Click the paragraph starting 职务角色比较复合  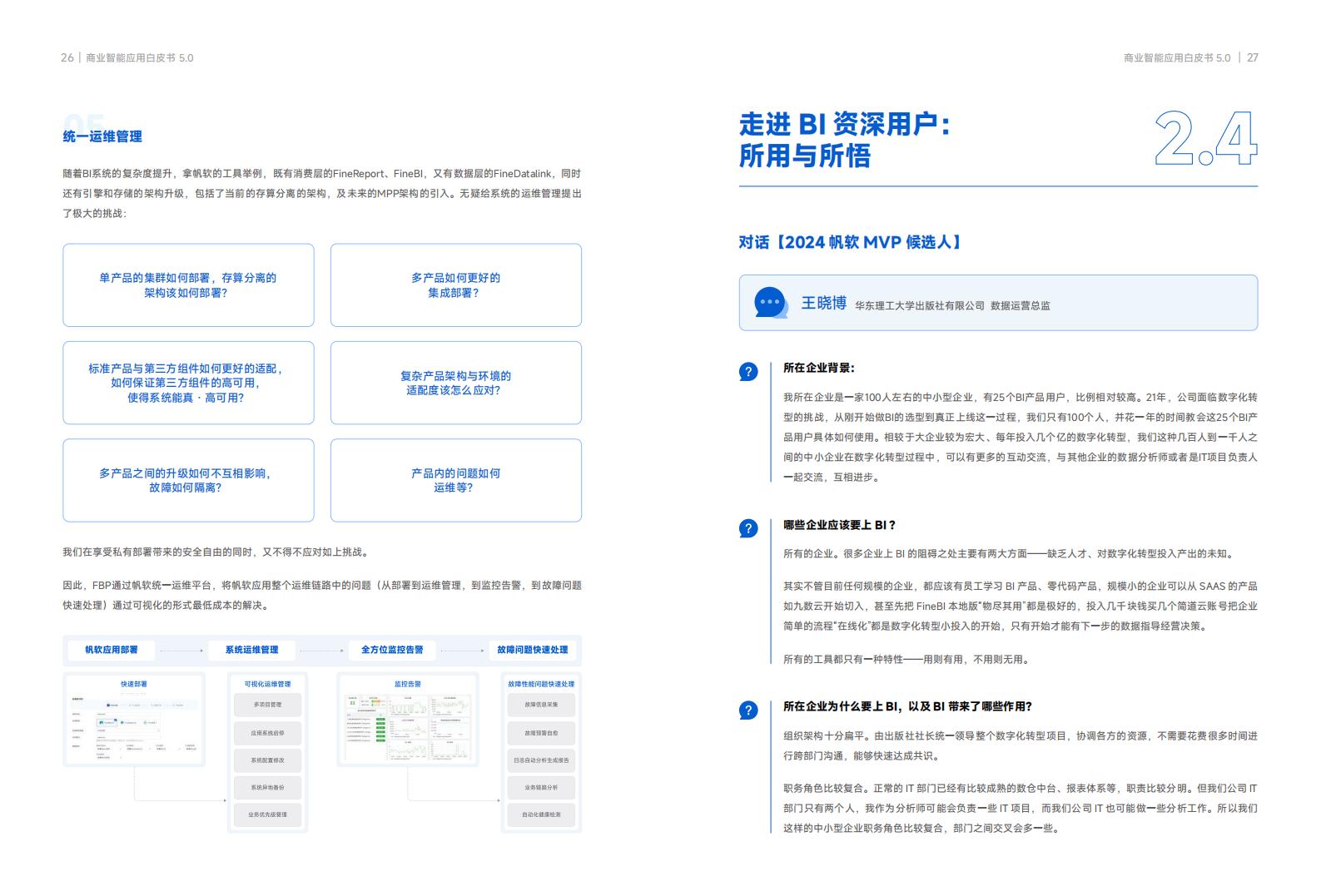[1021, 808]
